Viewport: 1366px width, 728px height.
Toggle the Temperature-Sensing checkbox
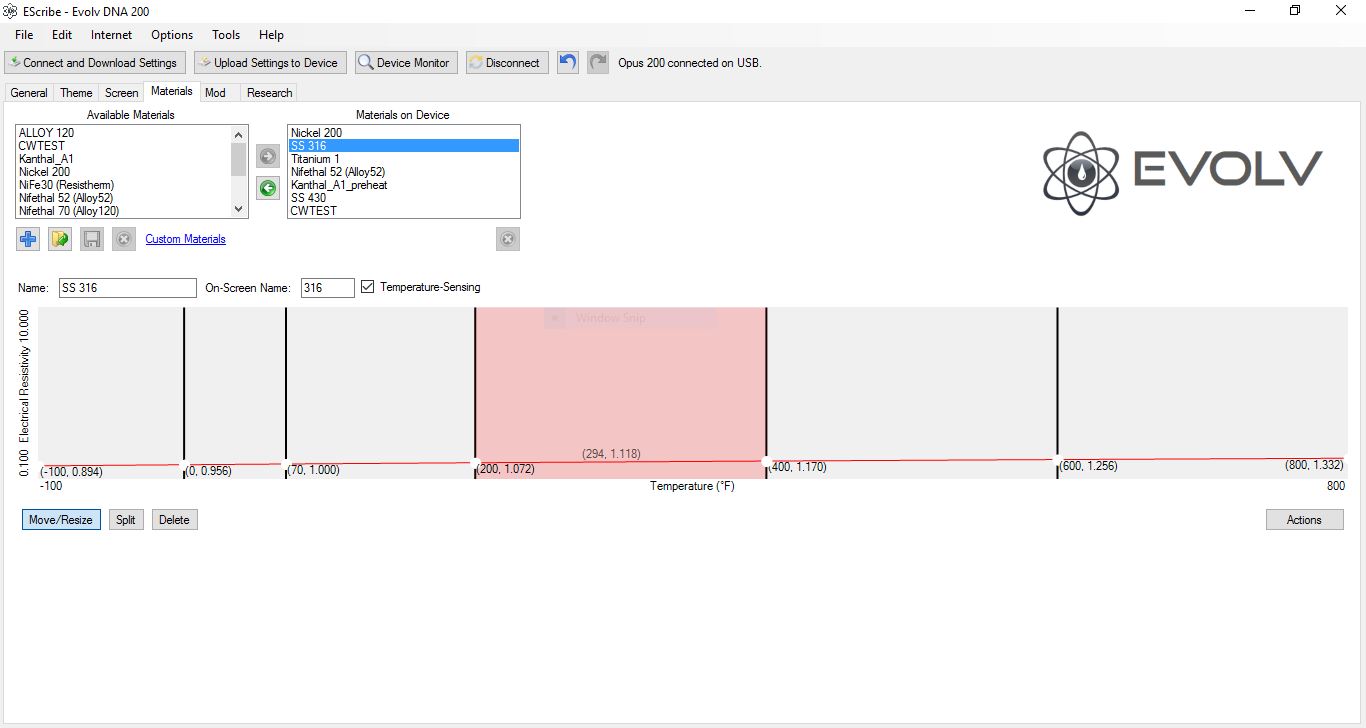tap(368, 287)
